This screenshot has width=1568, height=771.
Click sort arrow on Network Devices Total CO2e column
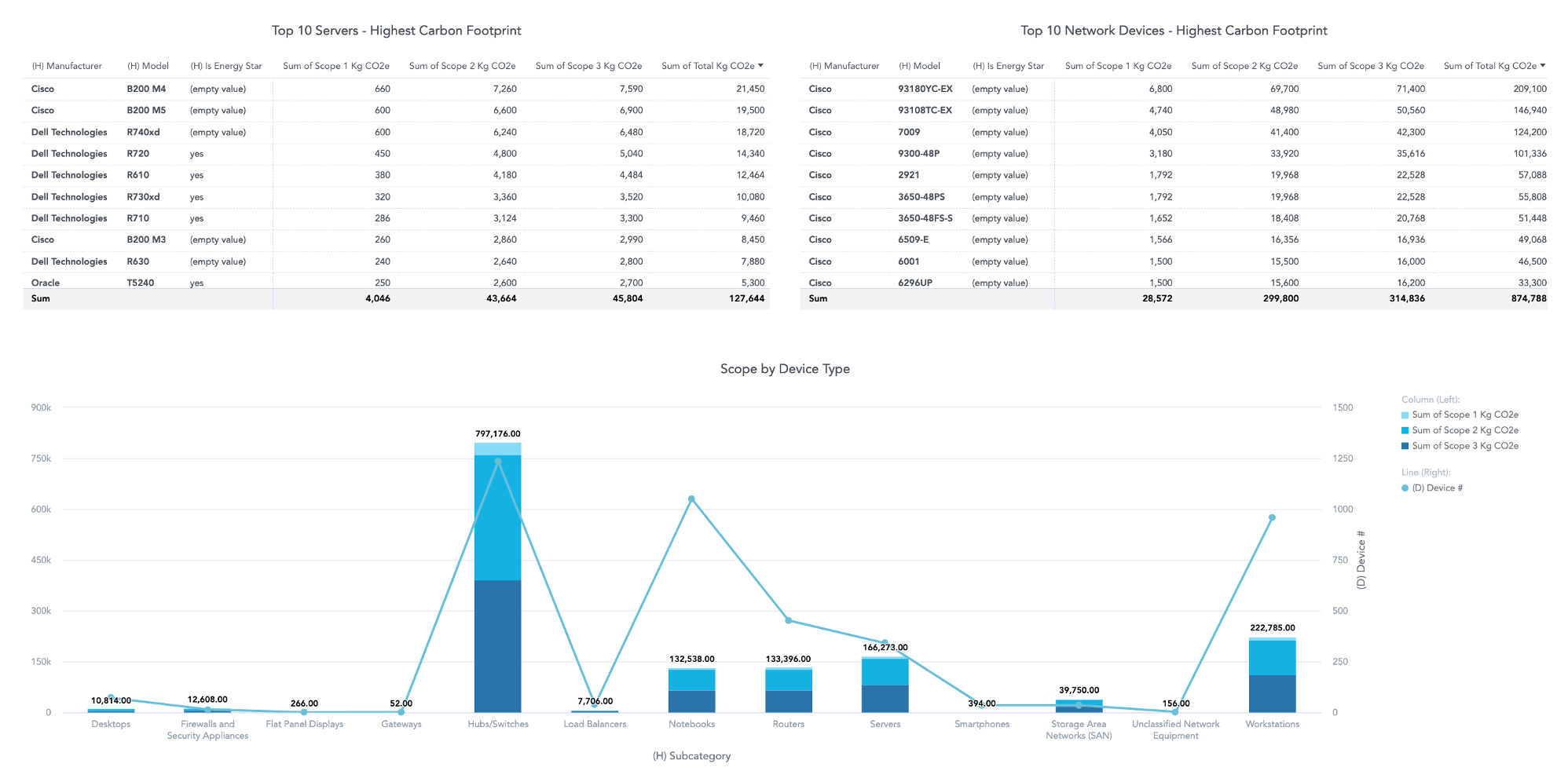(1543, 66)
